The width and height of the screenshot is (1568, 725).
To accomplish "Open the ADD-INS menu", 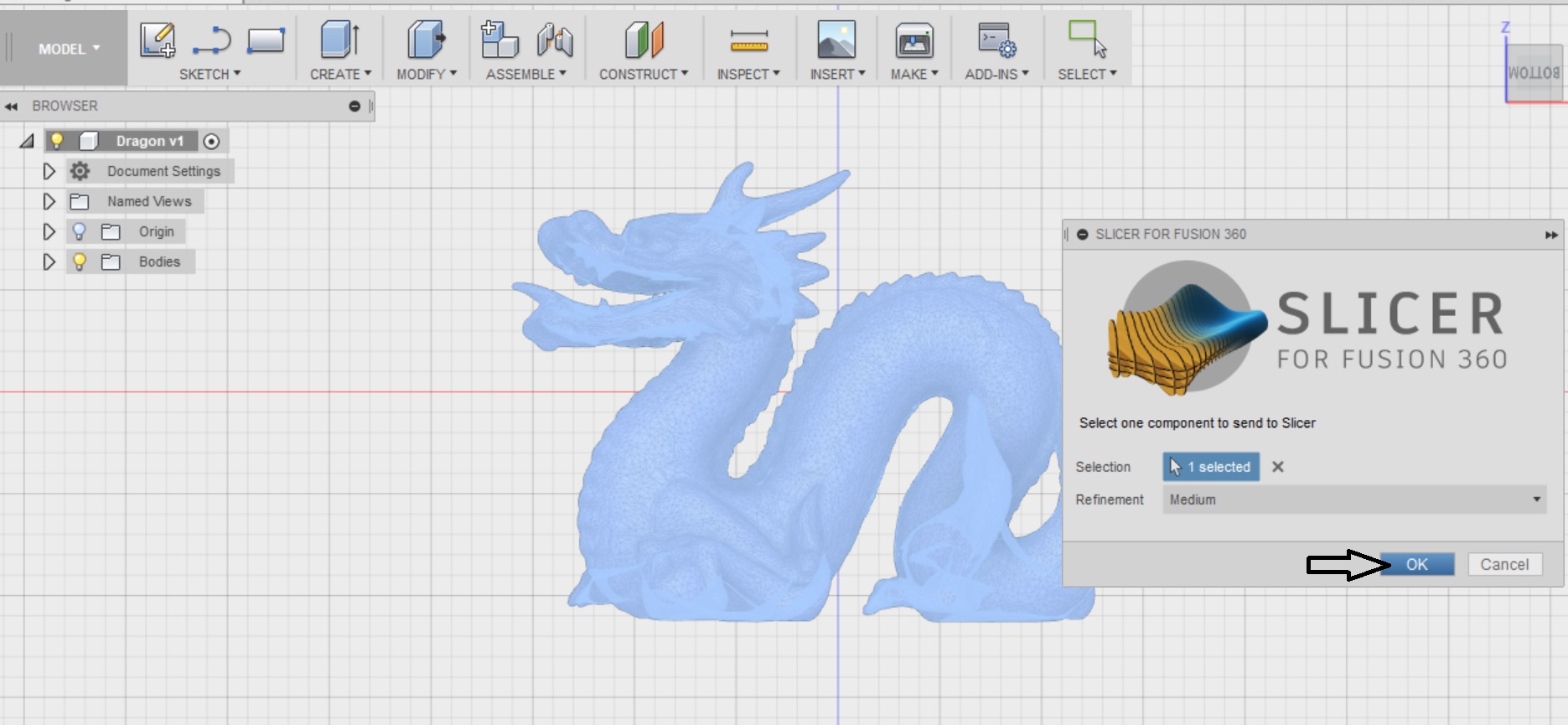I will point(996,74).
